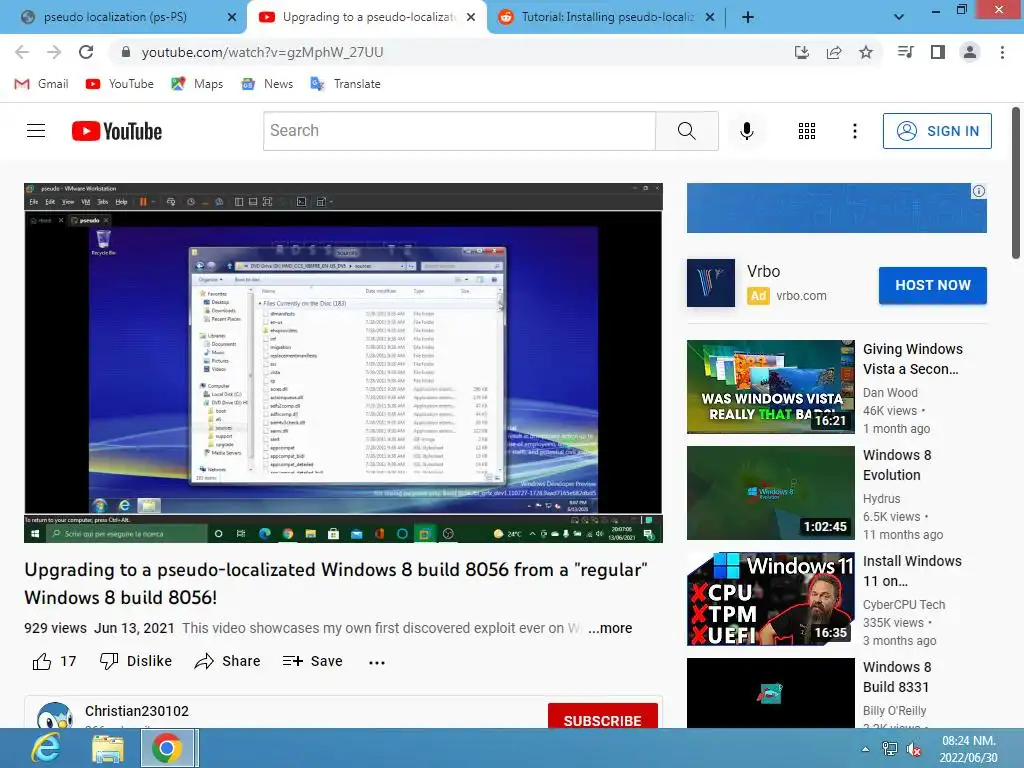
Task: Open the Christian230102 channel name
Action: (136, 711)
